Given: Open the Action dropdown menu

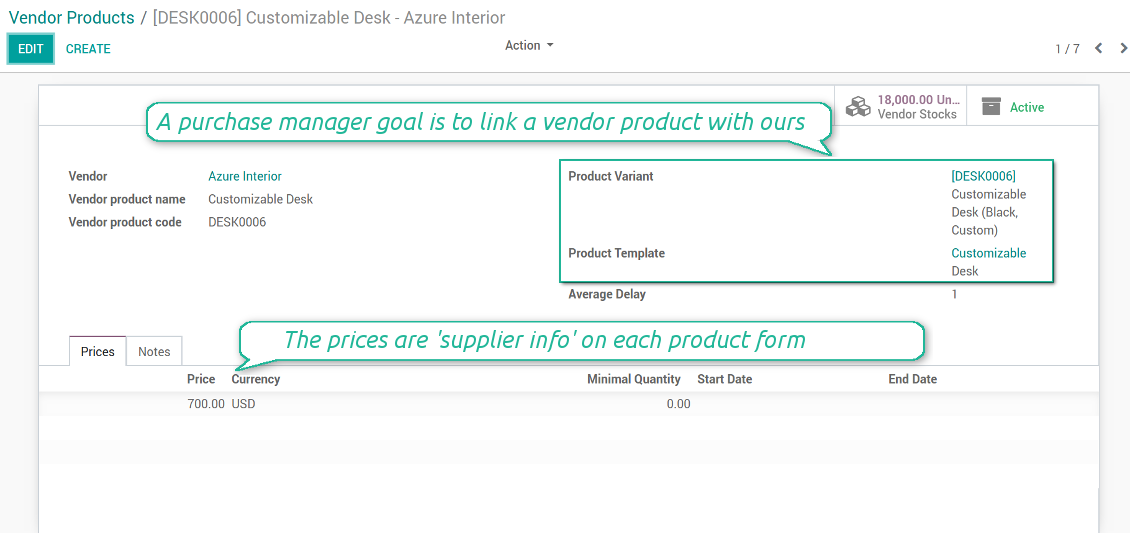Looking at the screenshot, I should (x=528, y=46).
